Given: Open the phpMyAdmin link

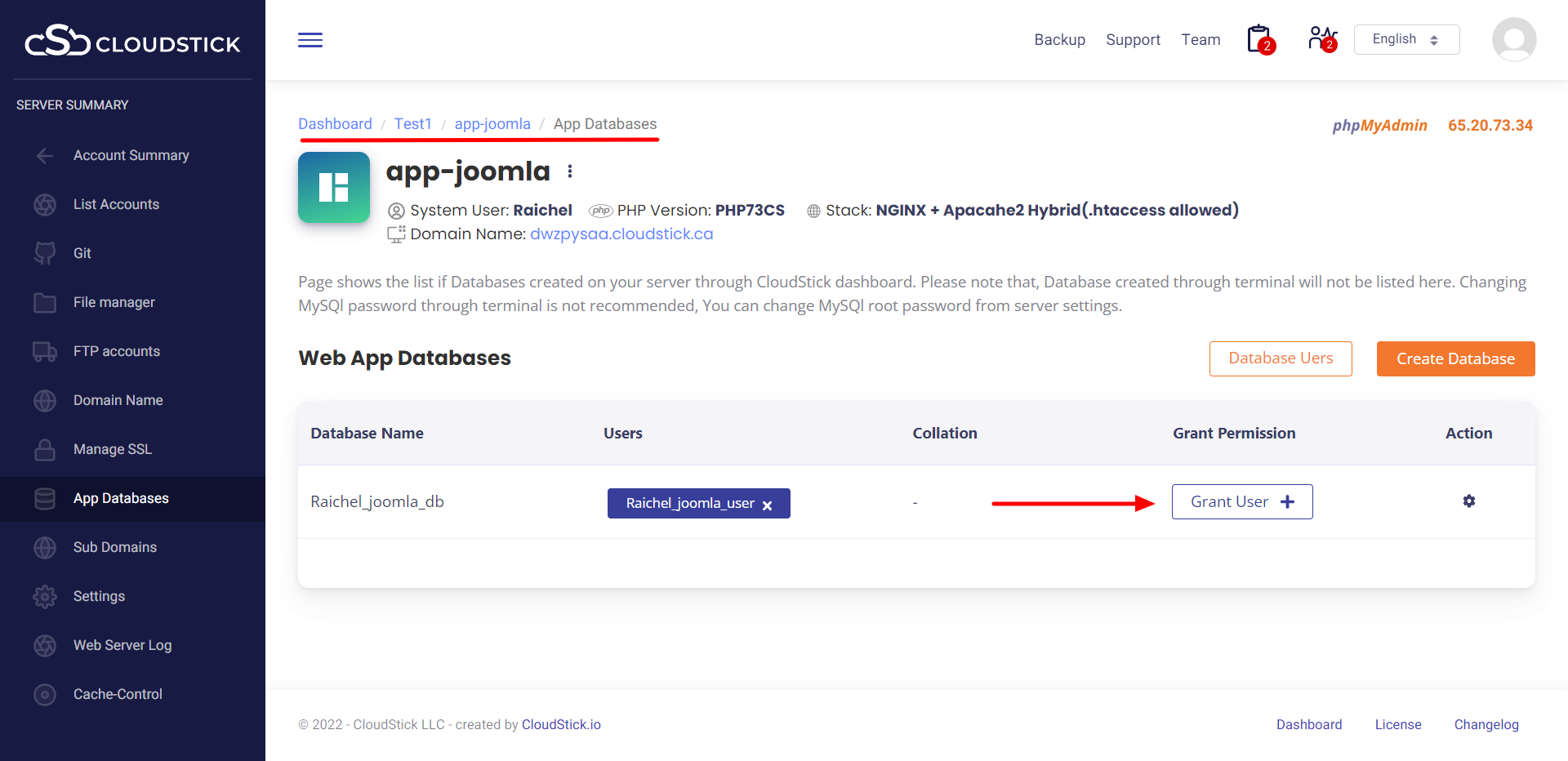Looking at the screenshot, I should (x=1379, y=125).
